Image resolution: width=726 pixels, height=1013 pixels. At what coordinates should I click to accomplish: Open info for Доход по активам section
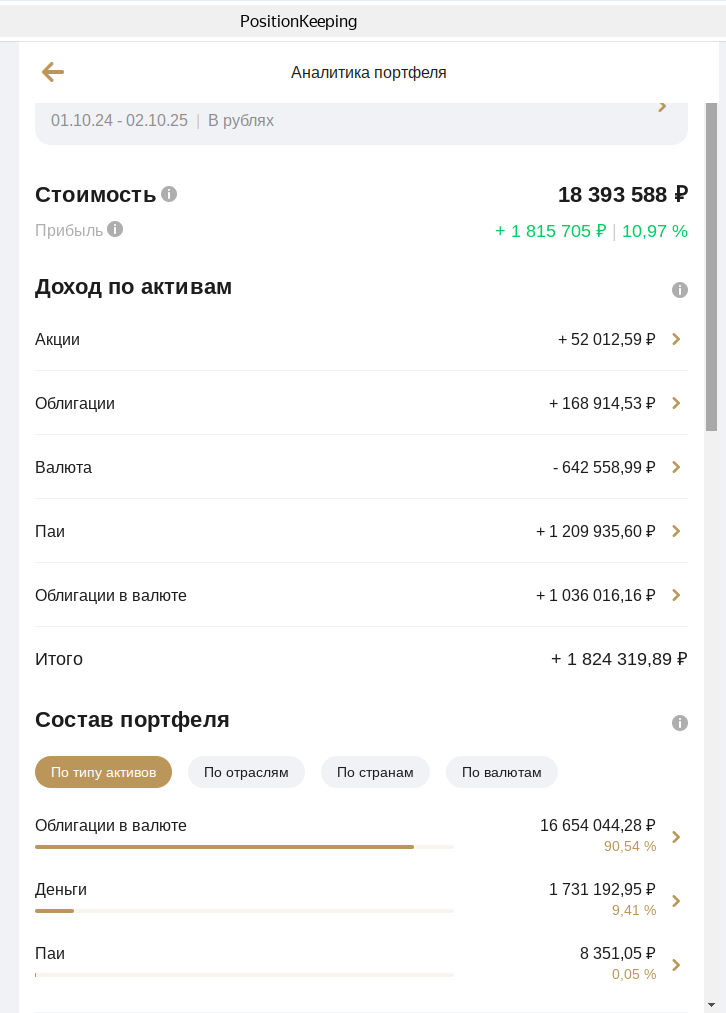(x=680, y=290)
